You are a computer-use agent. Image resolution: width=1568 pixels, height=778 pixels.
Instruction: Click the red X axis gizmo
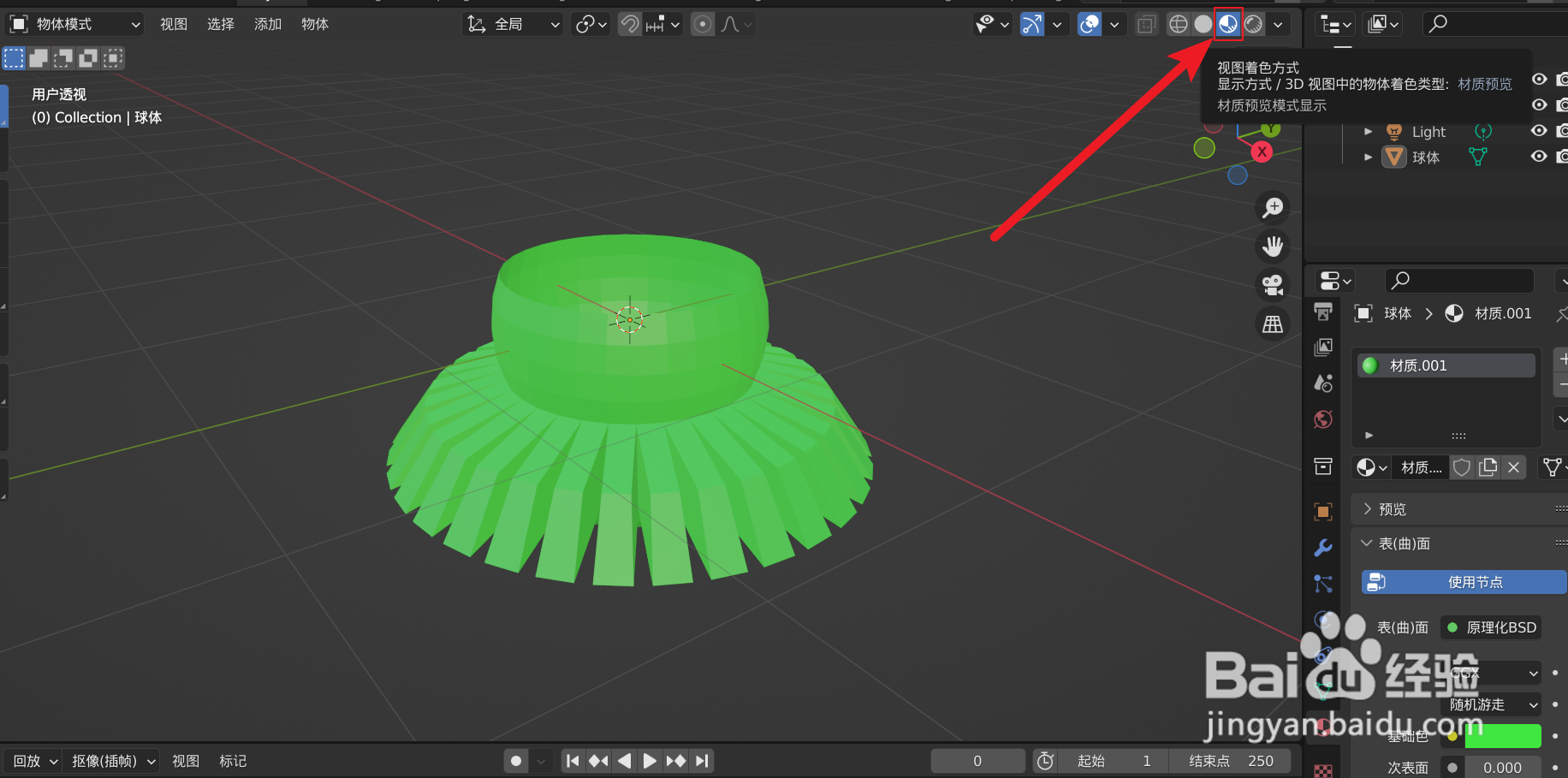pos(1262,152)
